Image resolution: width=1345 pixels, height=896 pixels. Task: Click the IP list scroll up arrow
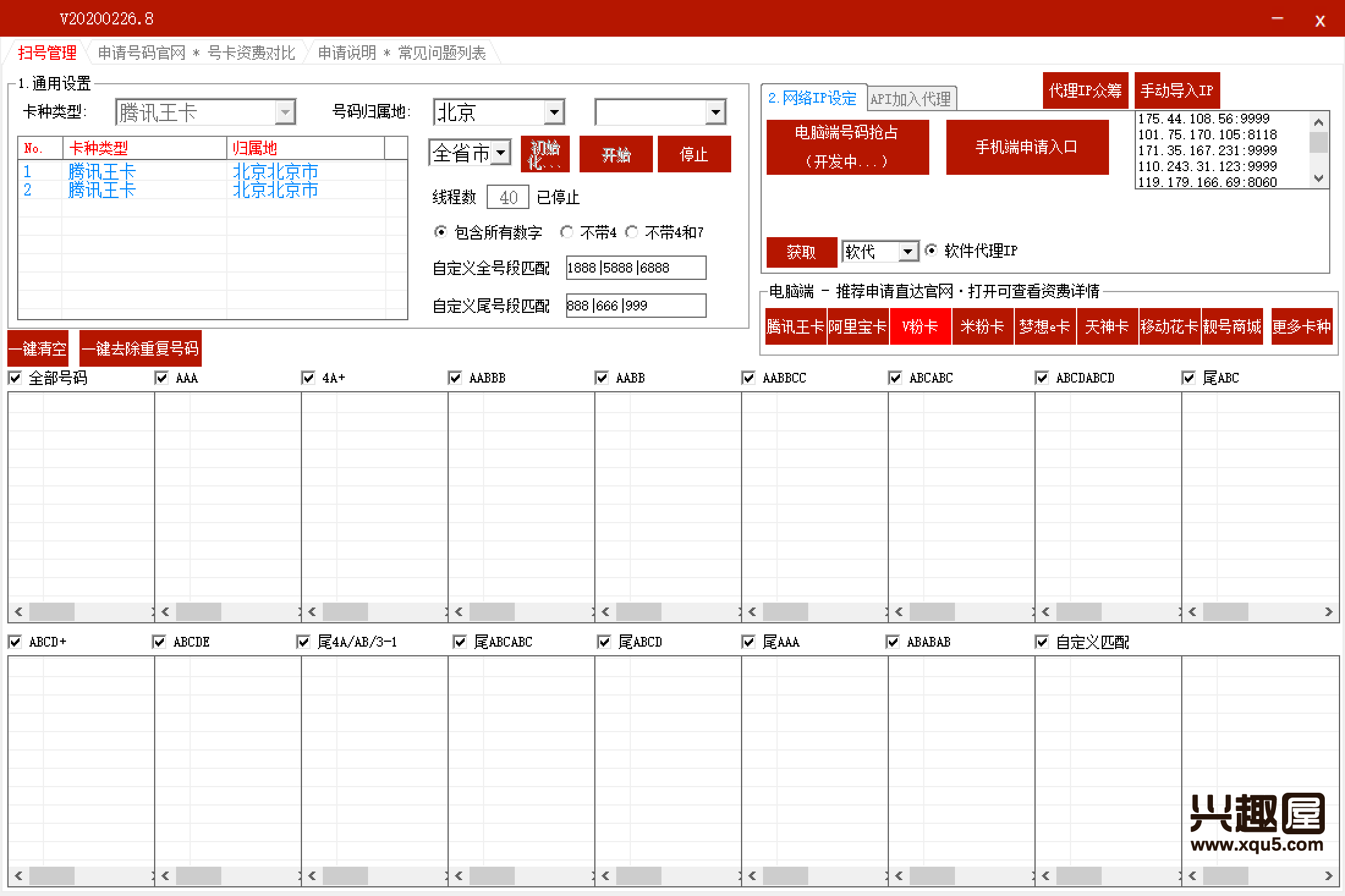coord(1319,122)
